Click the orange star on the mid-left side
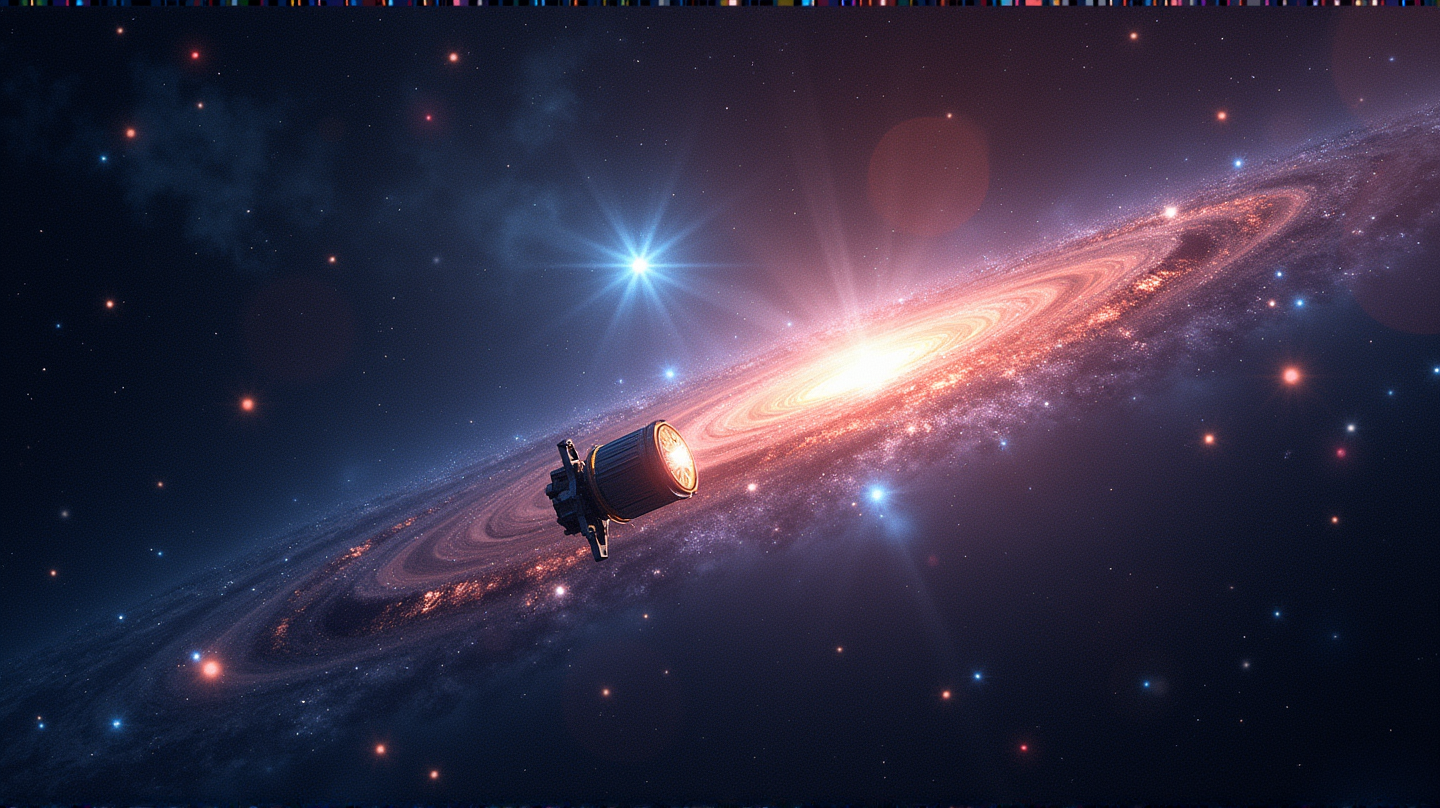Screen dimensions: 1440x808 (246, 404)
